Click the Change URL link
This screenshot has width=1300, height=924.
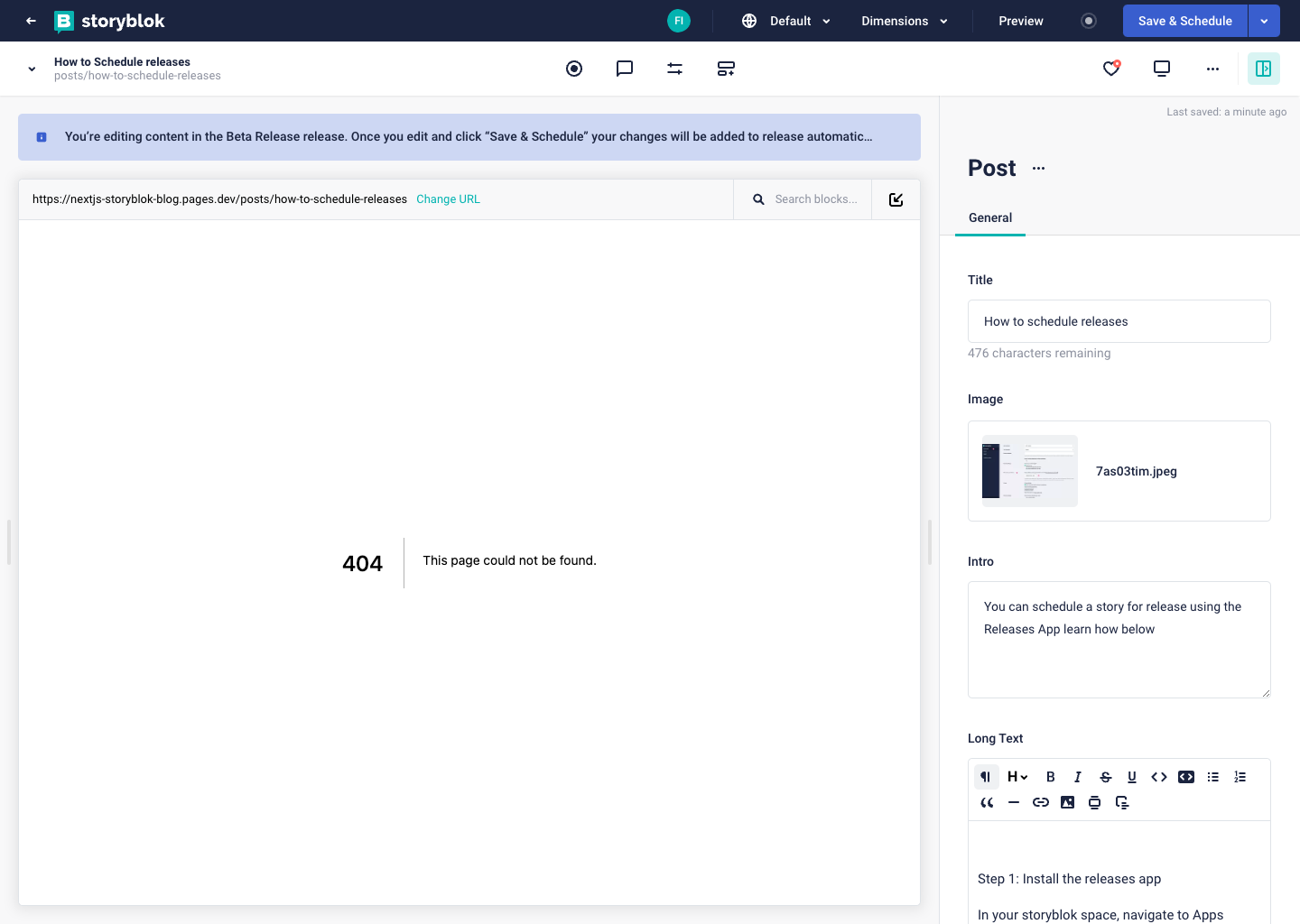[x=448, y=199]
